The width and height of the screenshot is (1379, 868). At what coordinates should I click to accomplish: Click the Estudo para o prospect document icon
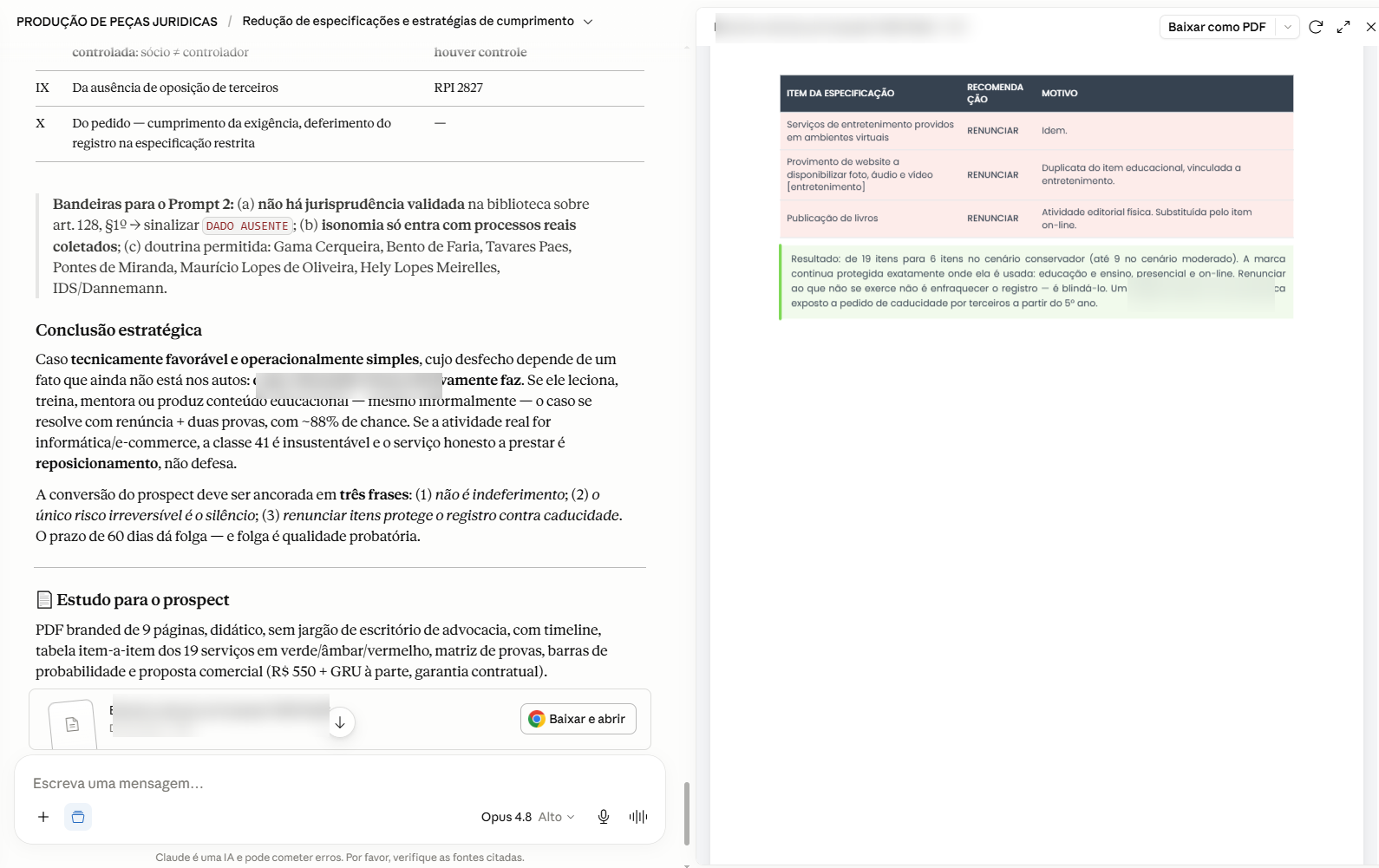tap(44, 600)
